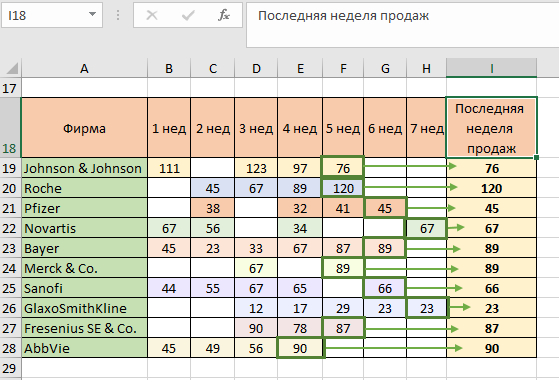559x380 pixels.
Task: Click the GlaxoSmithKline week 3 cell 12
Action: coord(256,308)
